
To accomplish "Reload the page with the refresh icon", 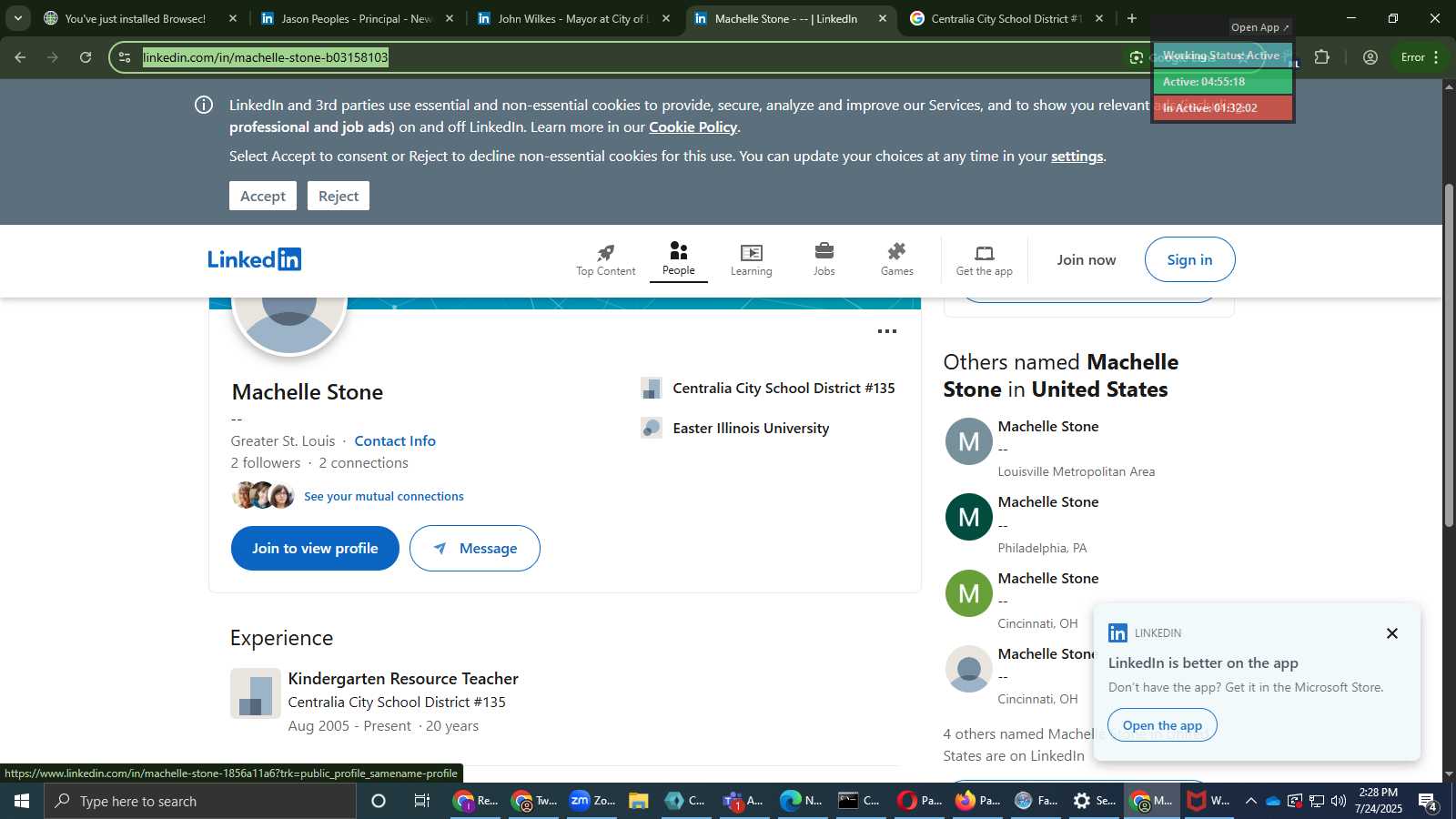I will click(86, 57).
